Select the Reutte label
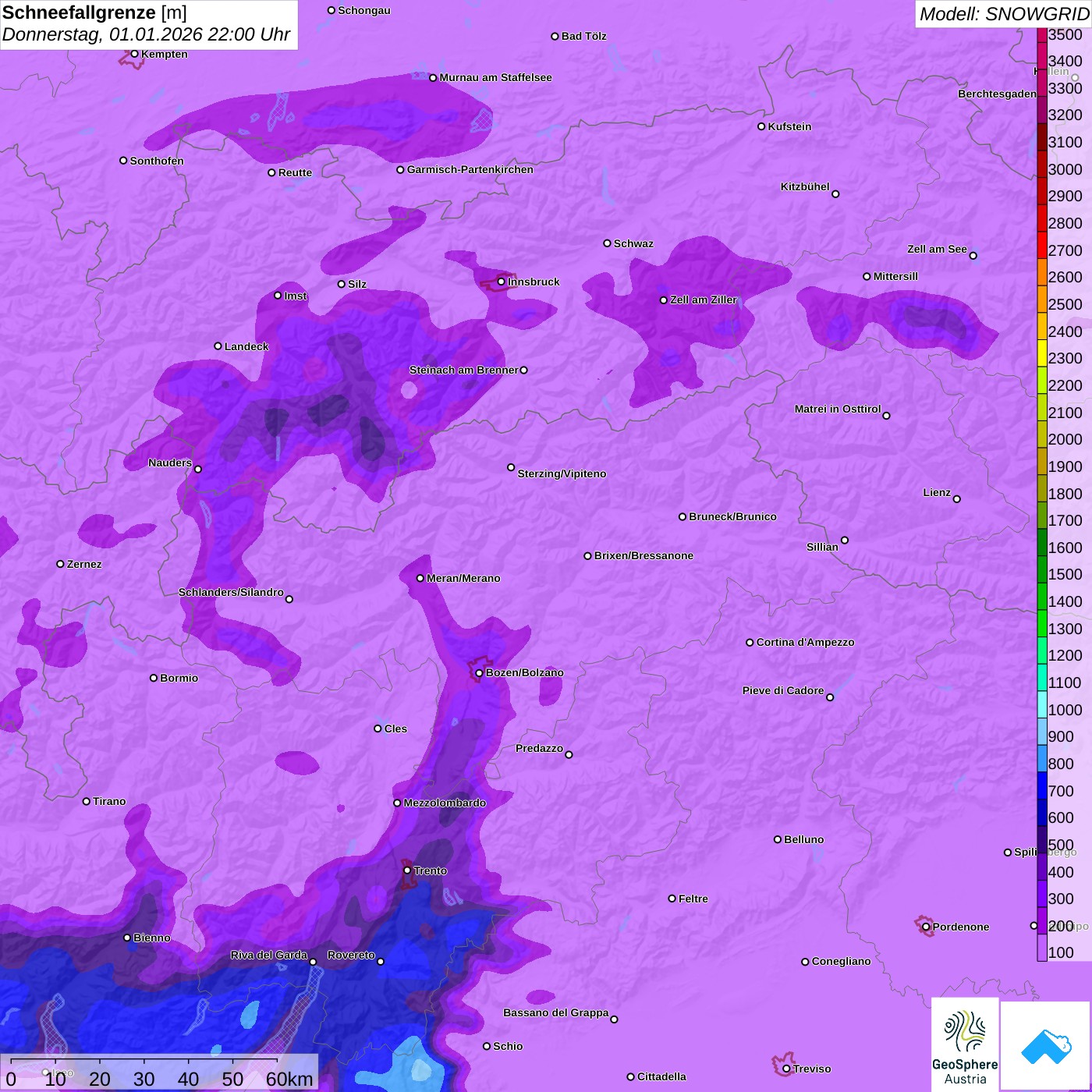This screenshot has width=1092, height=1092. point(296,172)
